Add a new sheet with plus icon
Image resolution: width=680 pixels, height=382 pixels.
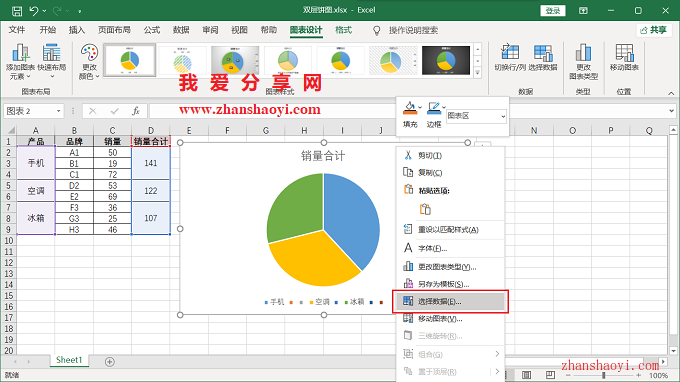(110, 362)
